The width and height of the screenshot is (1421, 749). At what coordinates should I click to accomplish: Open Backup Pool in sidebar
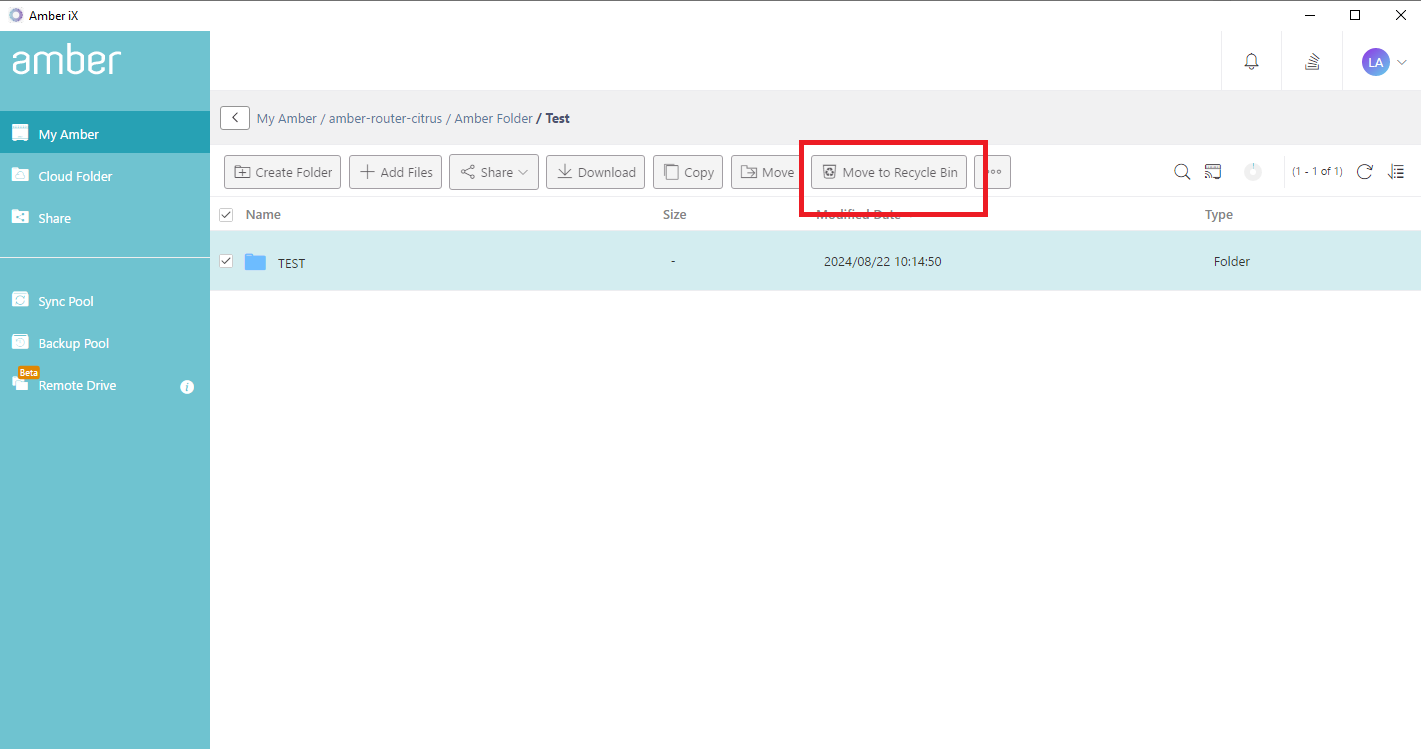pyautogui.click(x=105, y=342)
